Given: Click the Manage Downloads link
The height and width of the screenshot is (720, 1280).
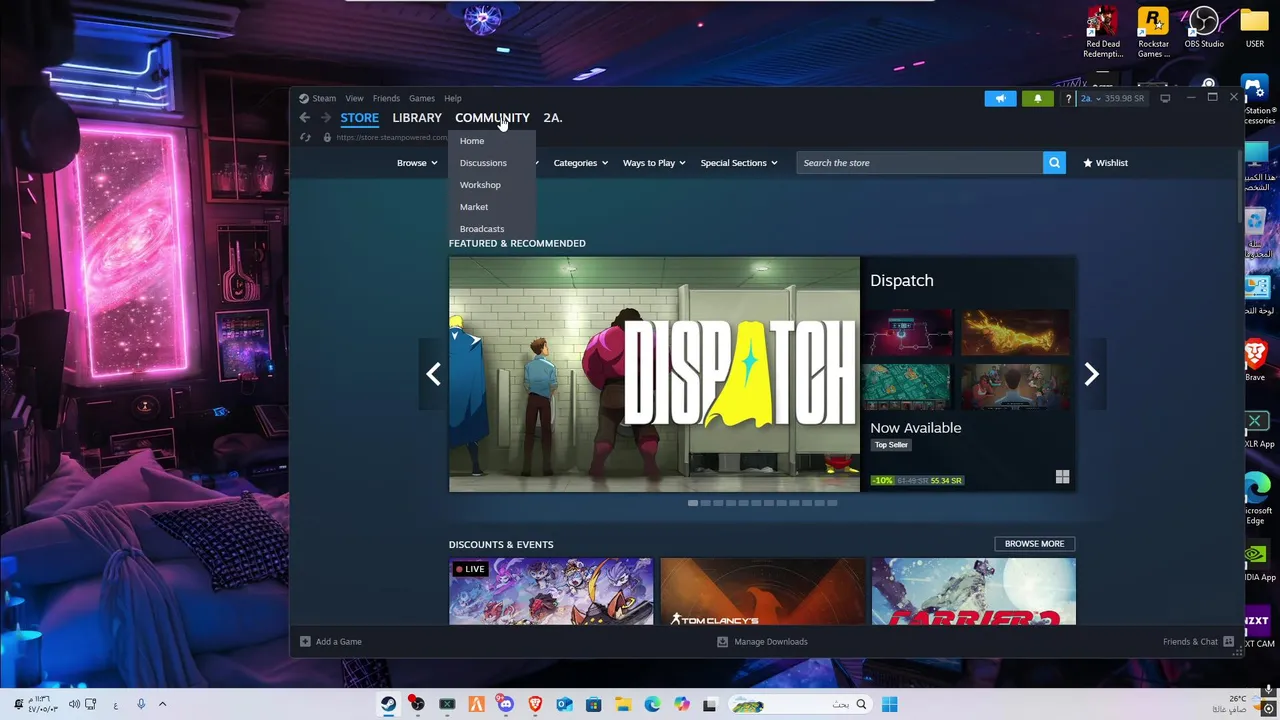Looking at the screenshot, I should [x=770, y=642].
